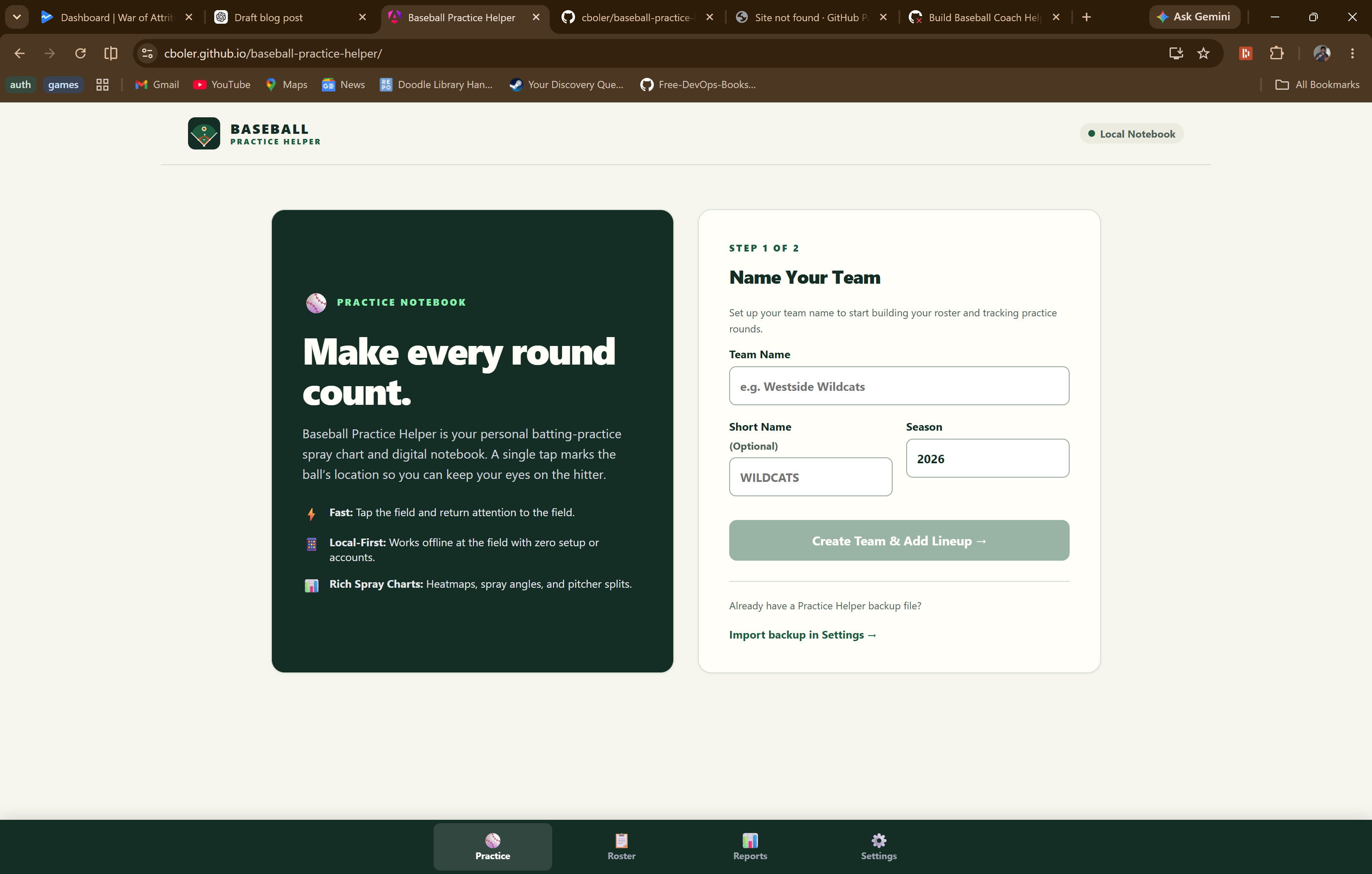Open the profile avatar menu
This screenshot has height=874, width=1372.
1322,53
